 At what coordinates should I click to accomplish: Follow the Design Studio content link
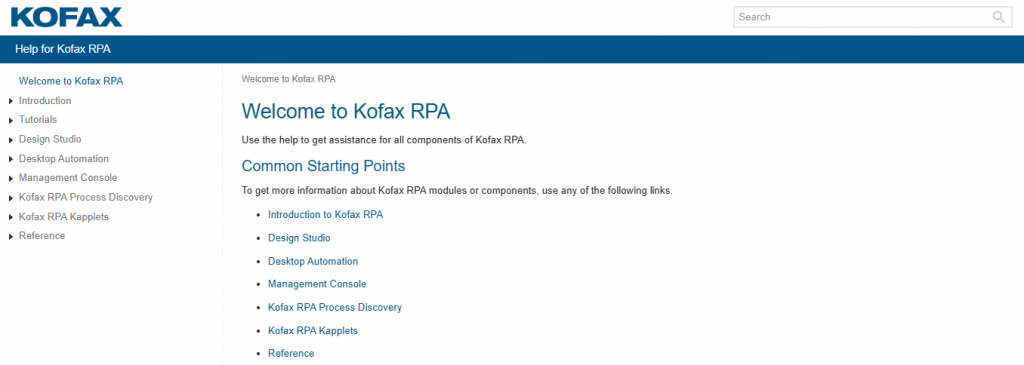(299, 238)
